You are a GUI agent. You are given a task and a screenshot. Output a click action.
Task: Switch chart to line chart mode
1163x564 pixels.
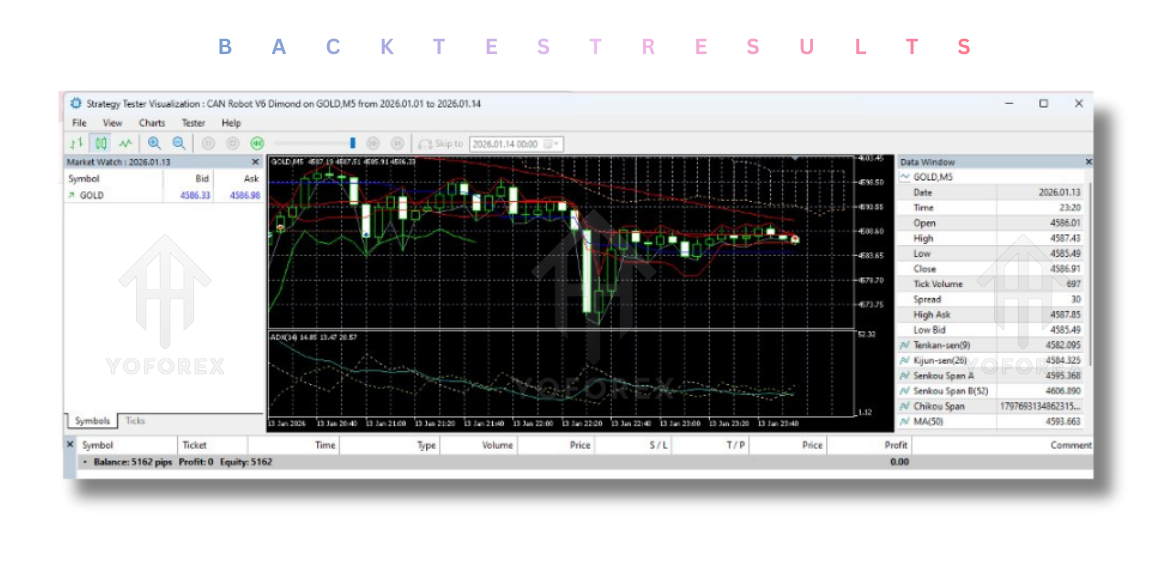point(124,144)
